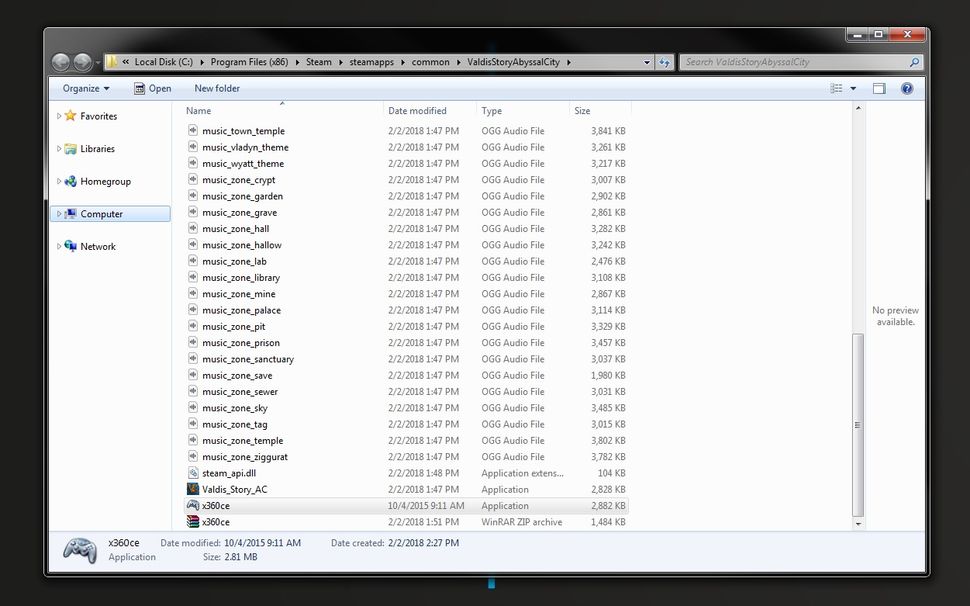
Task: Open the view options dropdown arrow
Action: 853,88
